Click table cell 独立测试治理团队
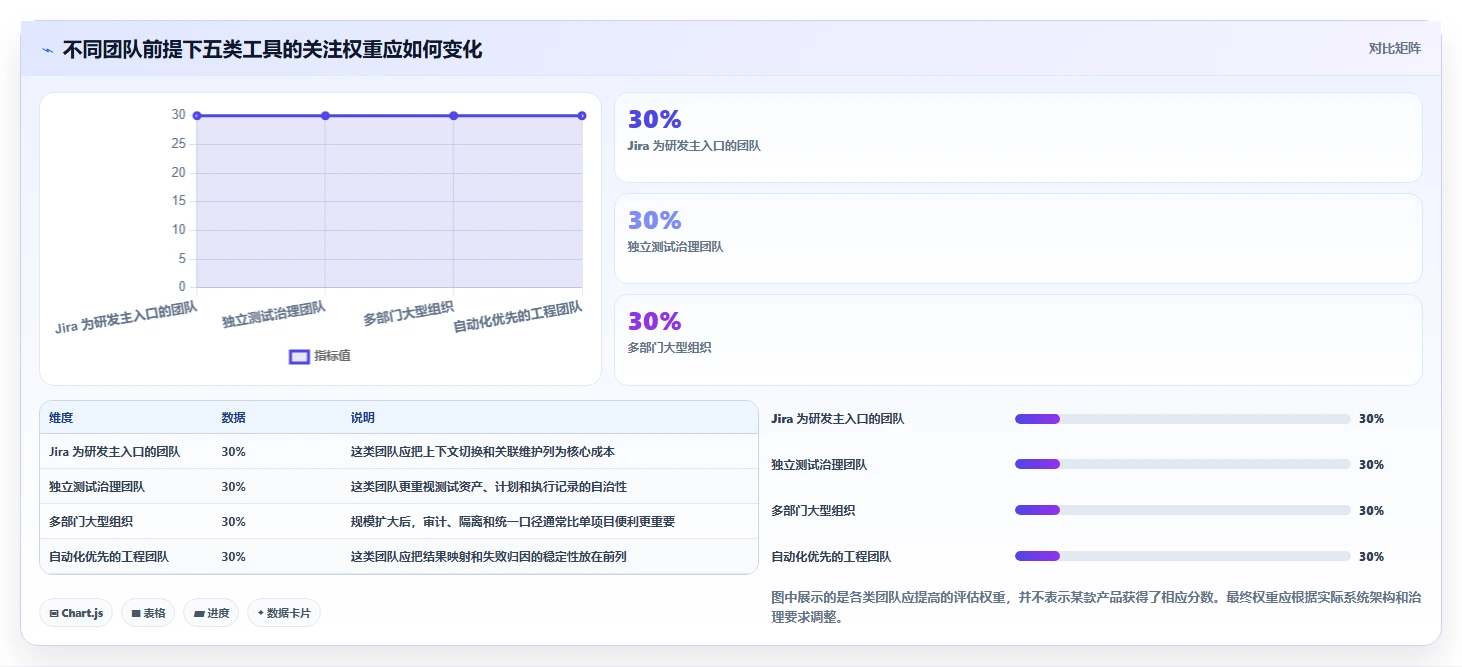Screen dimensions: 1462x667 pos(97,487)
